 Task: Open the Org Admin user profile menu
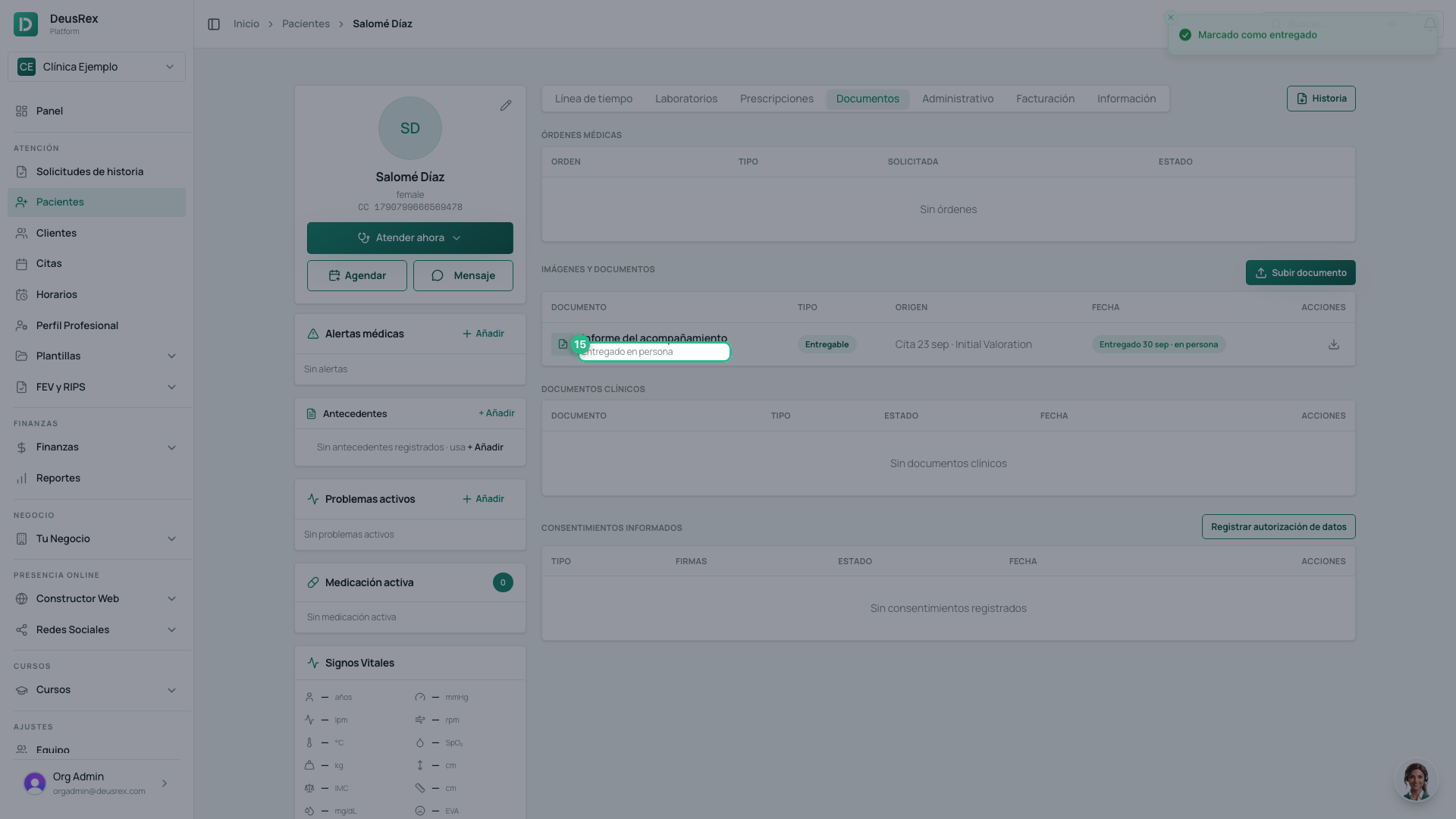pos(96,783)
